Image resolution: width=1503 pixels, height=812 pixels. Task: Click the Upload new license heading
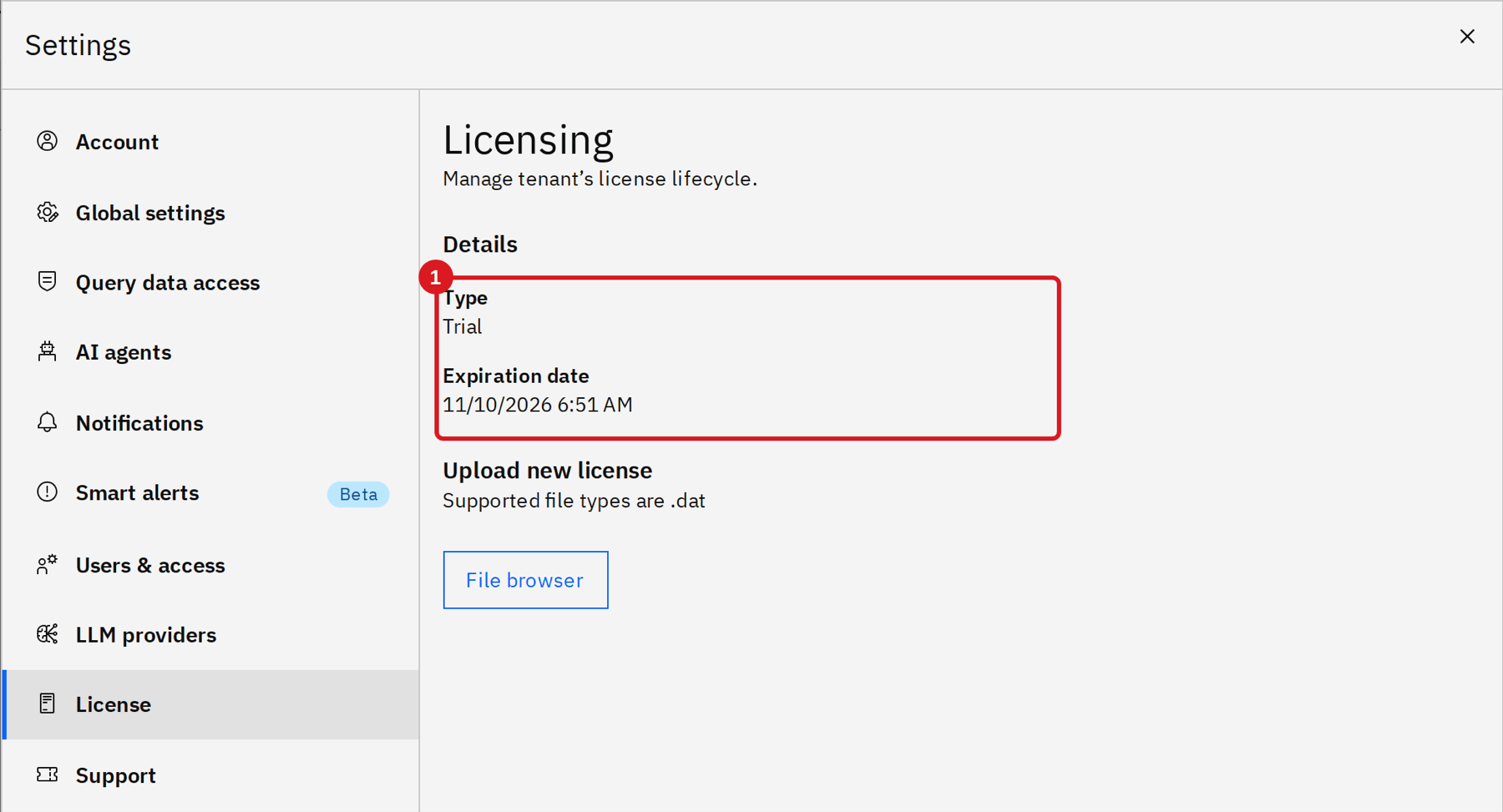click(x=547, y=471)
